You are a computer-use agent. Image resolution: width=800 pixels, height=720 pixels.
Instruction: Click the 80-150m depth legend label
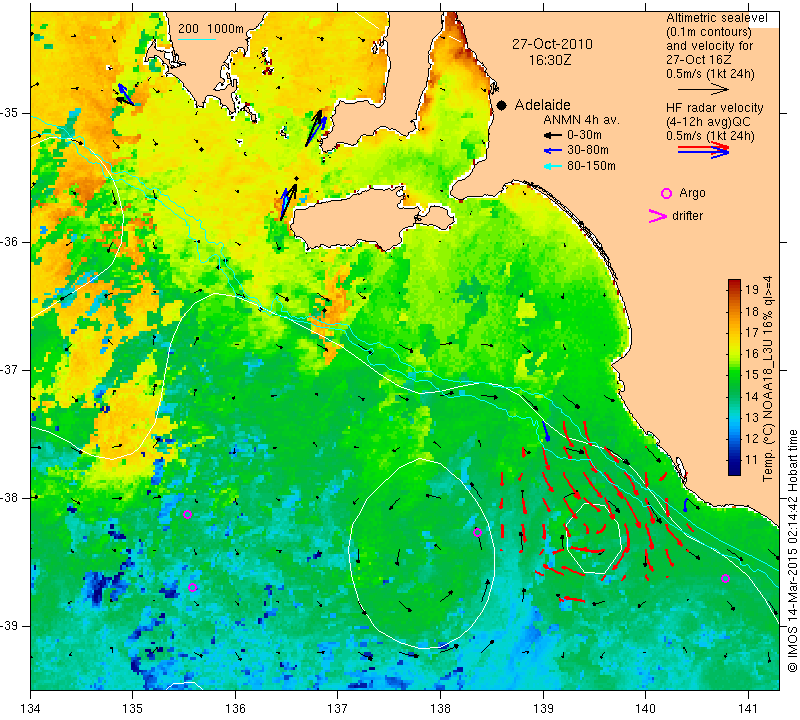(x=591, y=166)
